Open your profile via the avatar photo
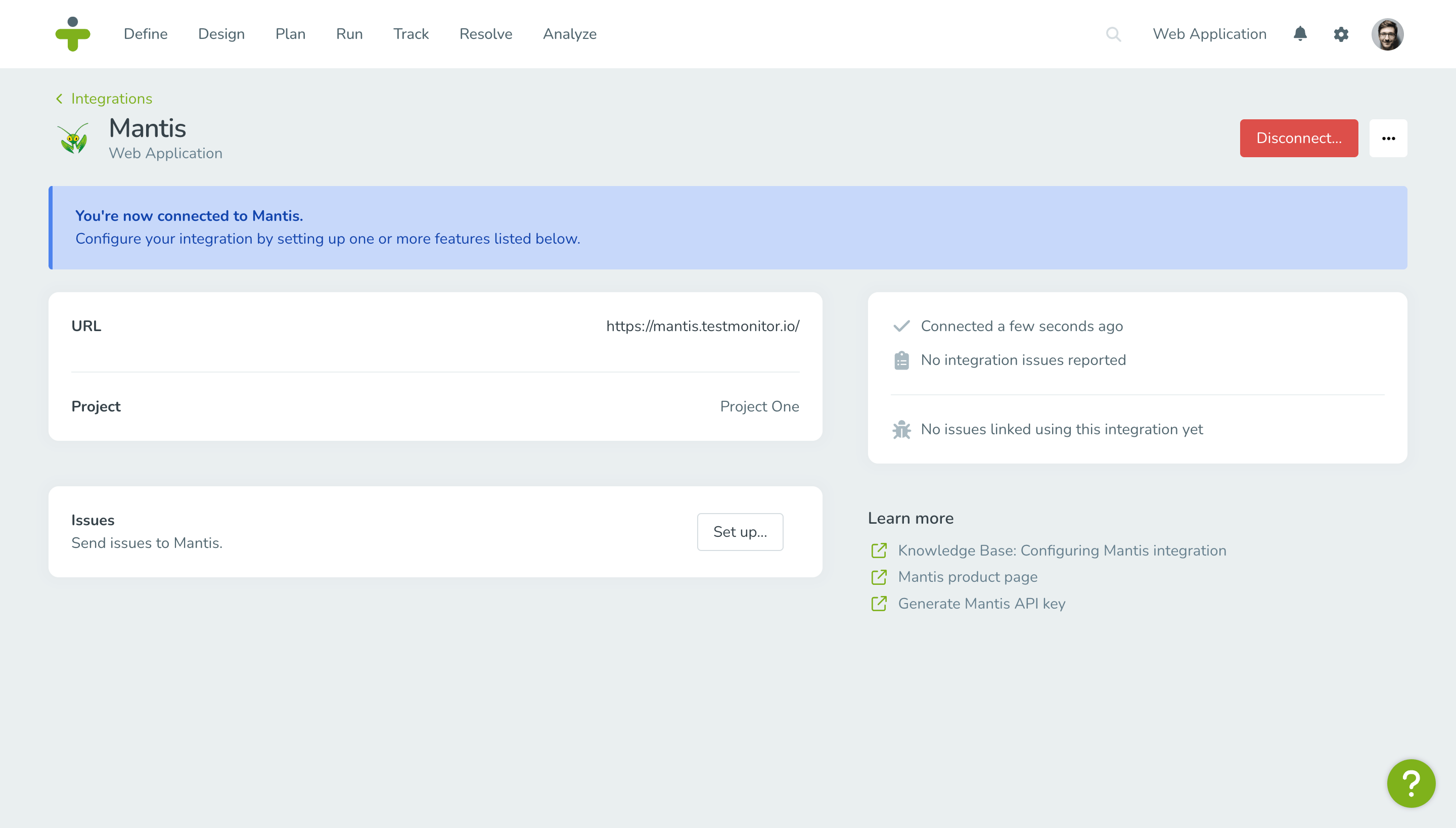This screenshot has height=828, width=1456. 1388,34
